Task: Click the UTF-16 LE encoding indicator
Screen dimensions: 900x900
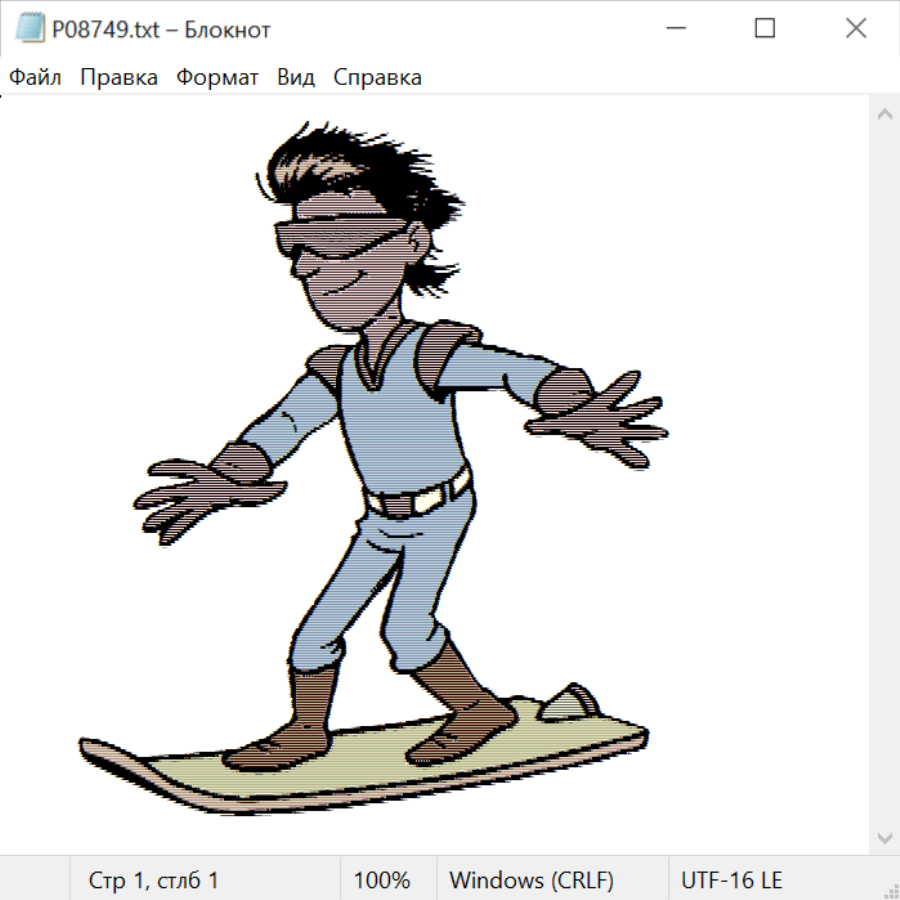Action: pyautogui.click(x=732, y=880)
